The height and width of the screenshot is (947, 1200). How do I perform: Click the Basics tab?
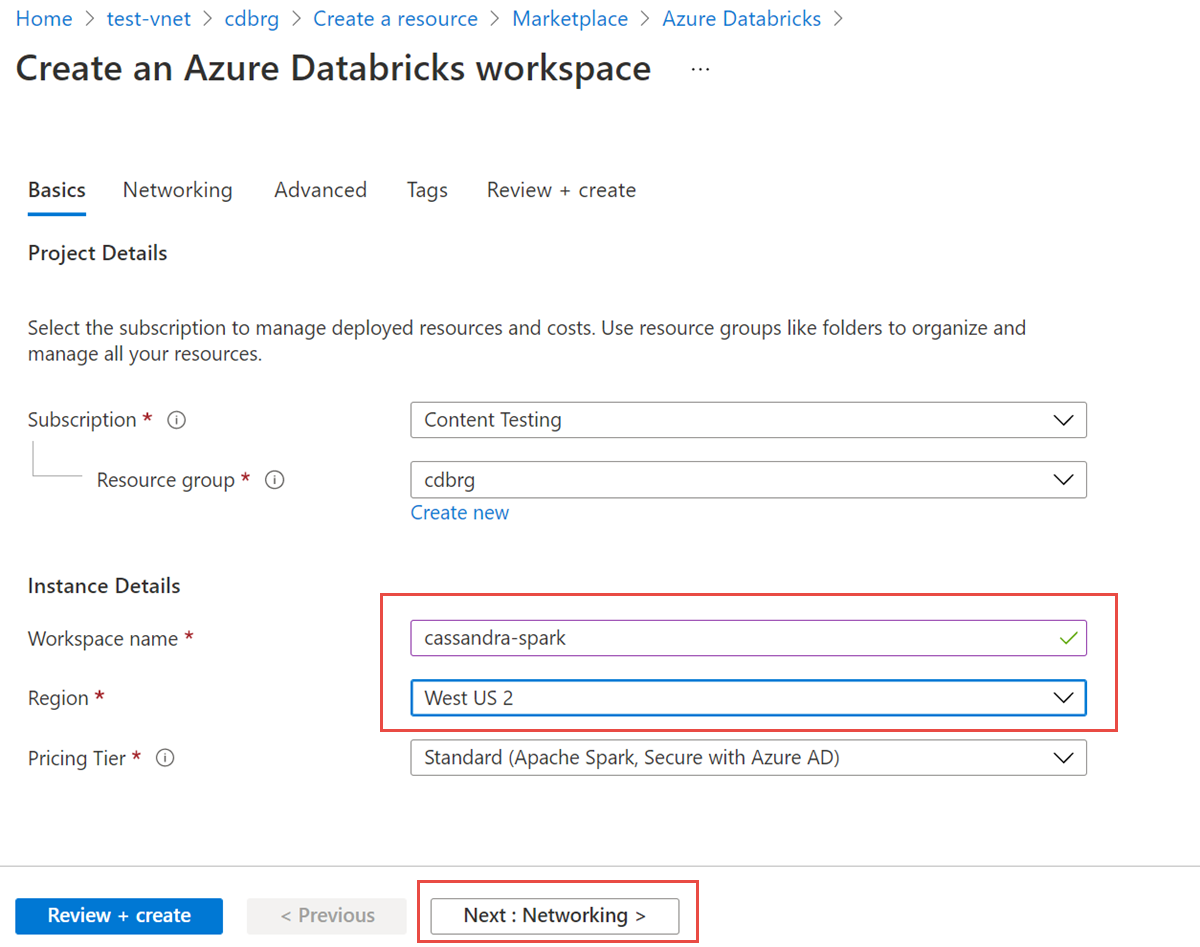click(x=56, y=190)
